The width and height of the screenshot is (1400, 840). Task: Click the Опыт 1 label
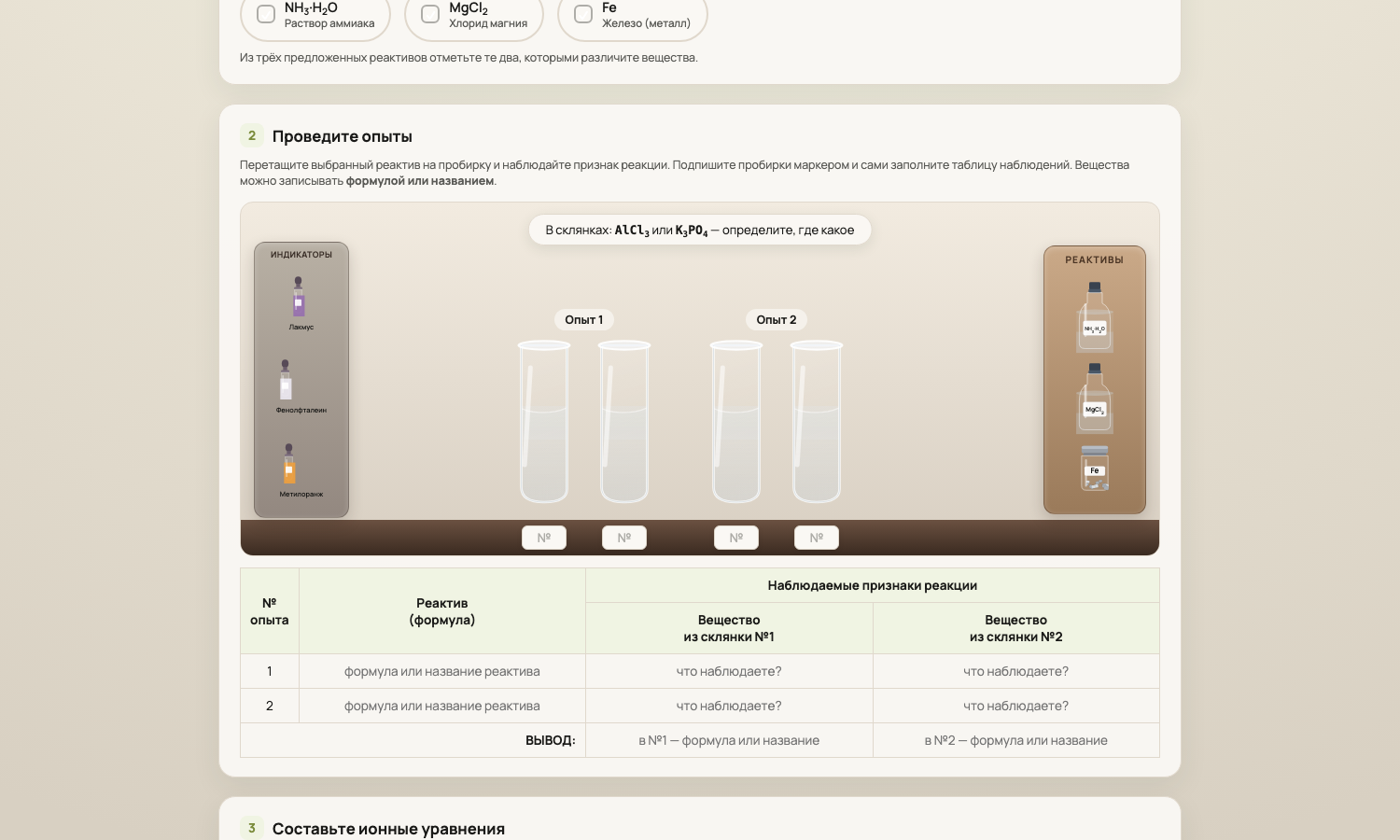(x=584, y=320)
